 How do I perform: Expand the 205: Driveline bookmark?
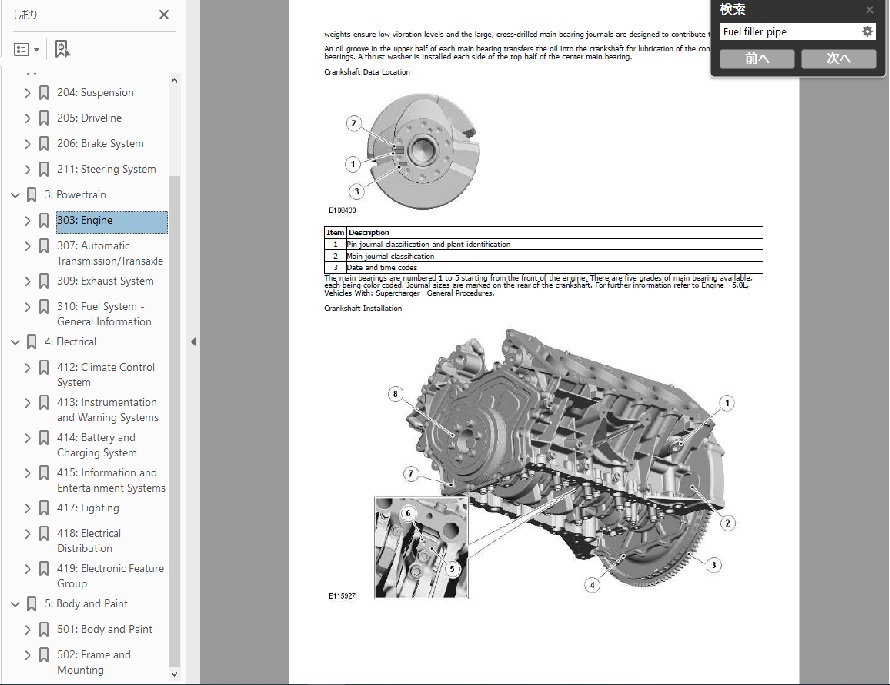(27, 118)
